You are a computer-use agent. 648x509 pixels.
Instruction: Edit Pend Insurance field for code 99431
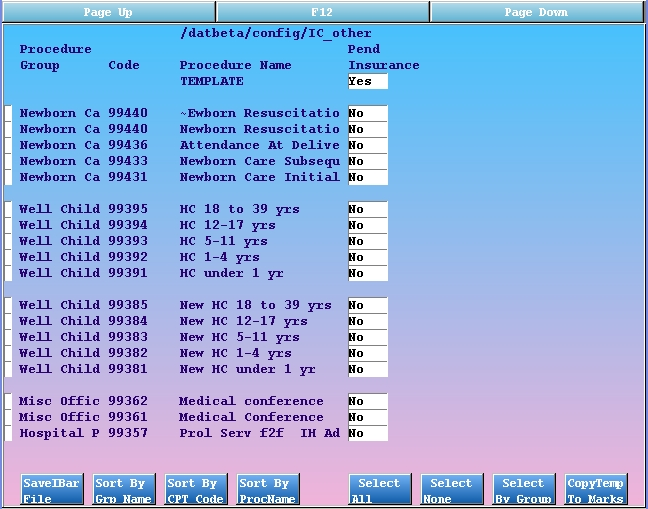(x=368, y=177)
